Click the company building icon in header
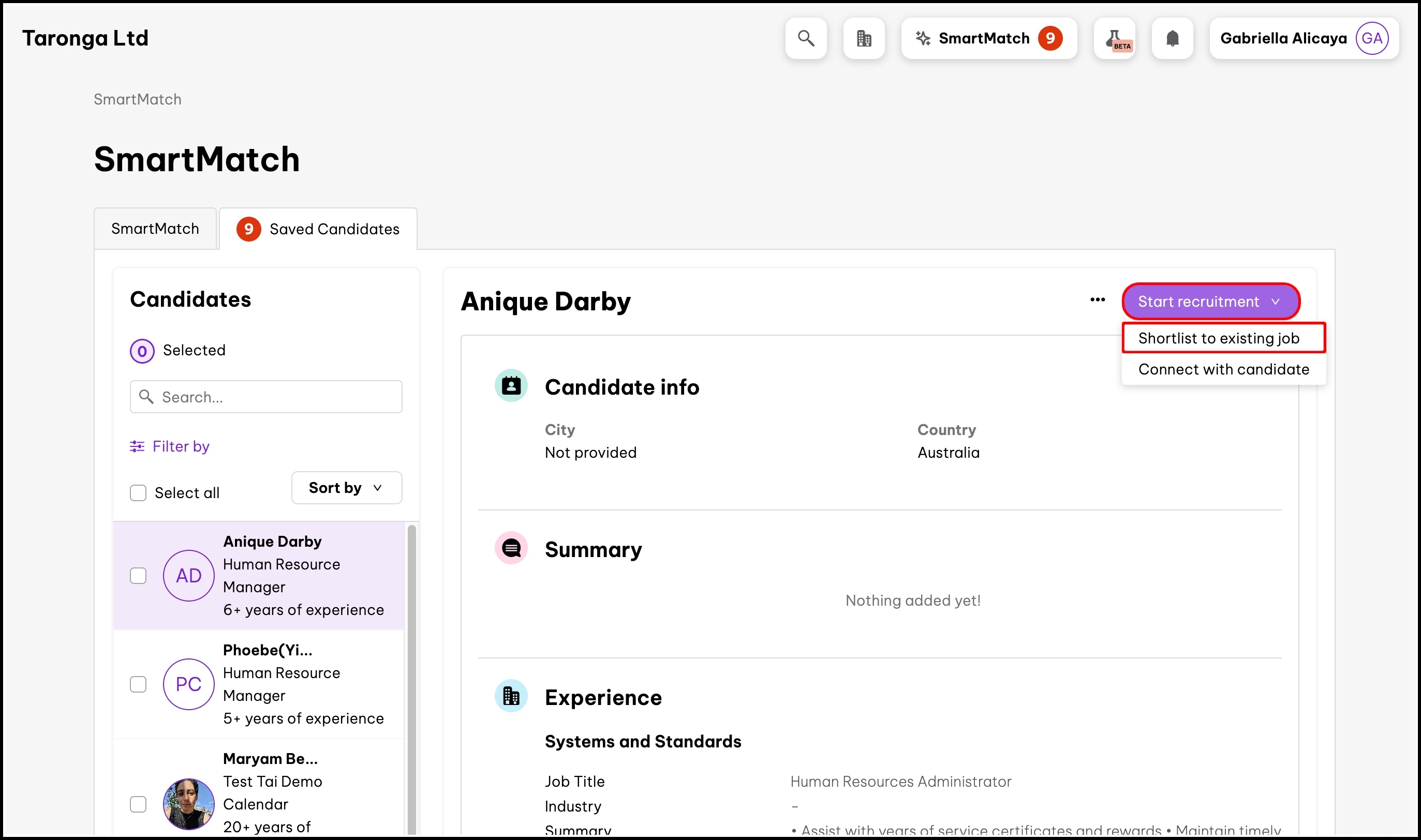Viewport: 1421px width, 840px height. click(x=864, y=38)
